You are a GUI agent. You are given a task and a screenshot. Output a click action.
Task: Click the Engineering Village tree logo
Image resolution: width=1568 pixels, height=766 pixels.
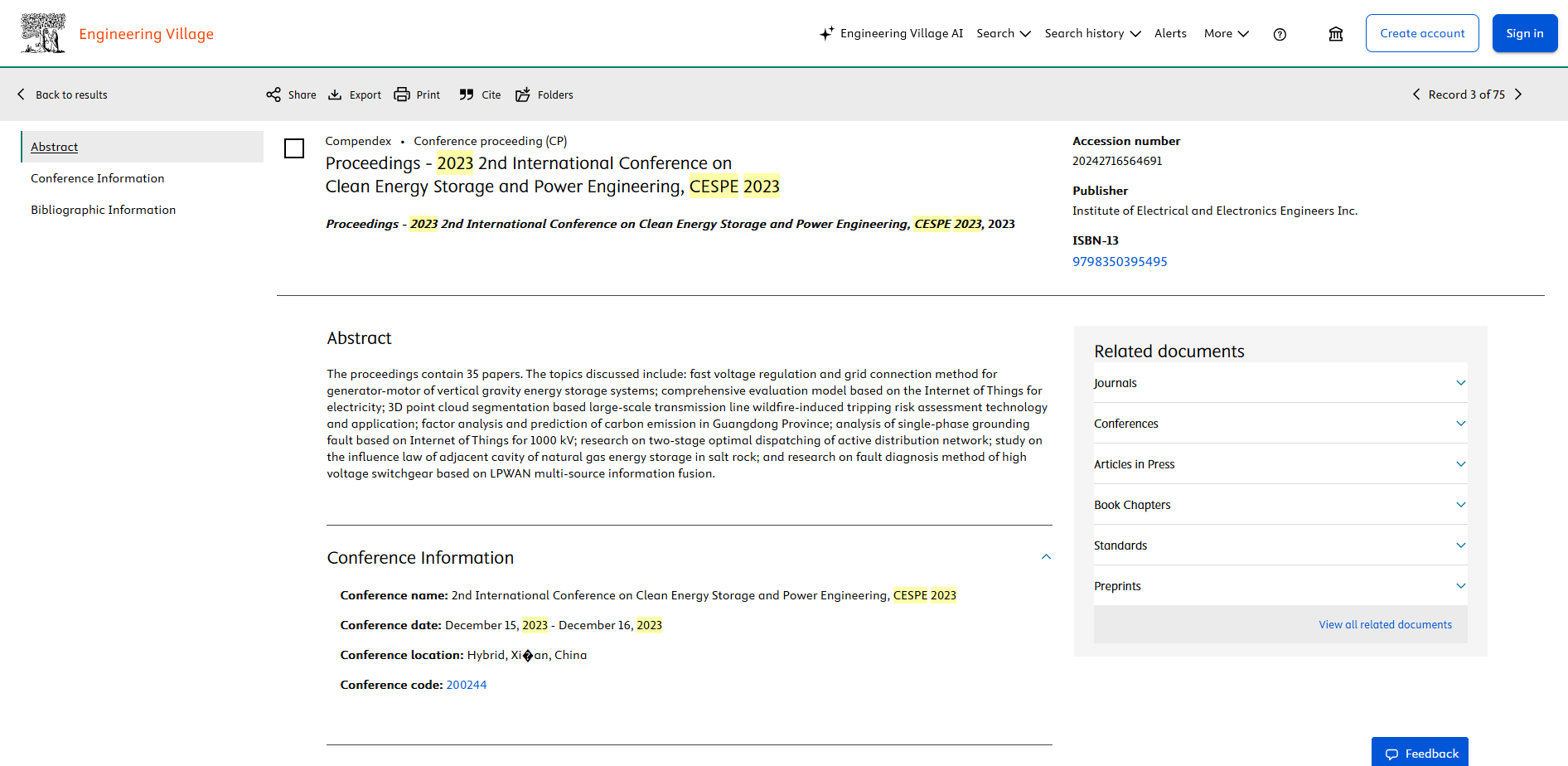pos(43,33)
